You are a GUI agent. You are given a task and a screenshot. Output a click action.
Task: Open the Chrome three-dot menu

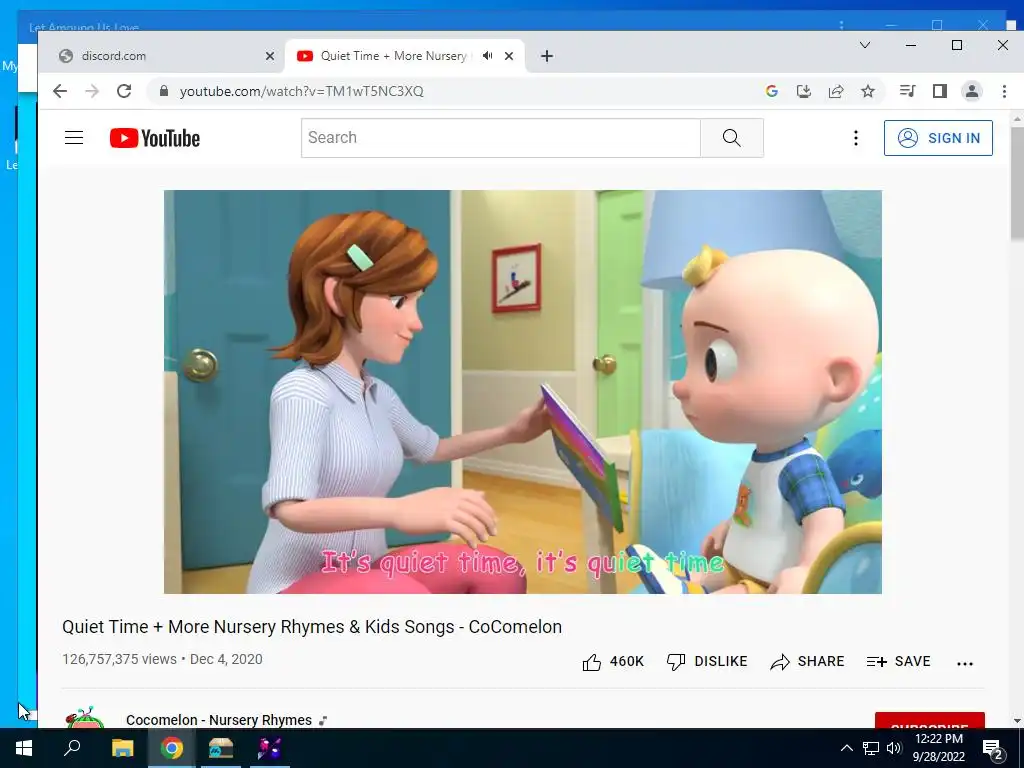(x=1004, y=91)
